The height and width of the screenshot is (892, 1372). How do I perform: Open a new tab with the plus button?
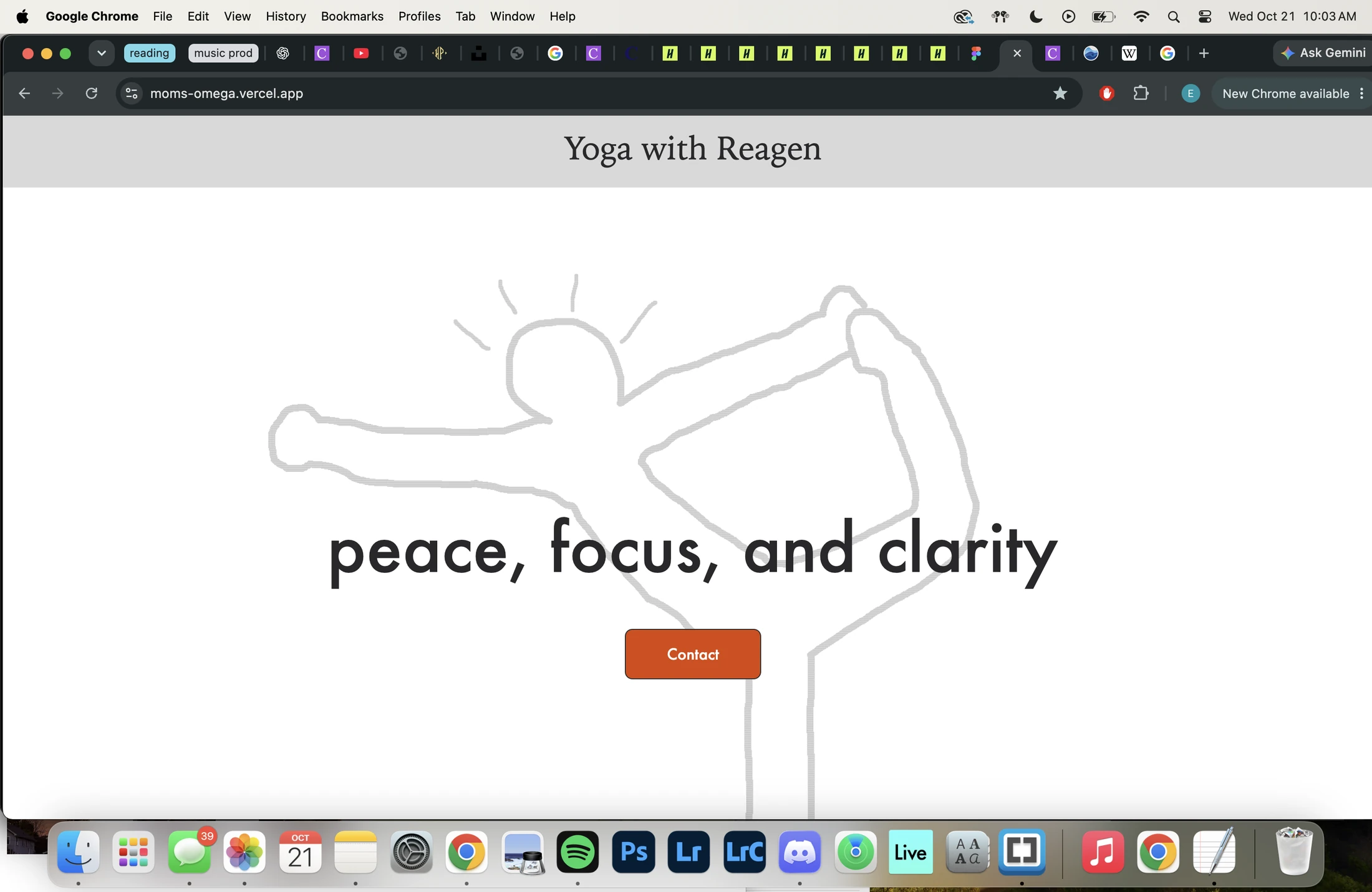[x=1204, y=53]
